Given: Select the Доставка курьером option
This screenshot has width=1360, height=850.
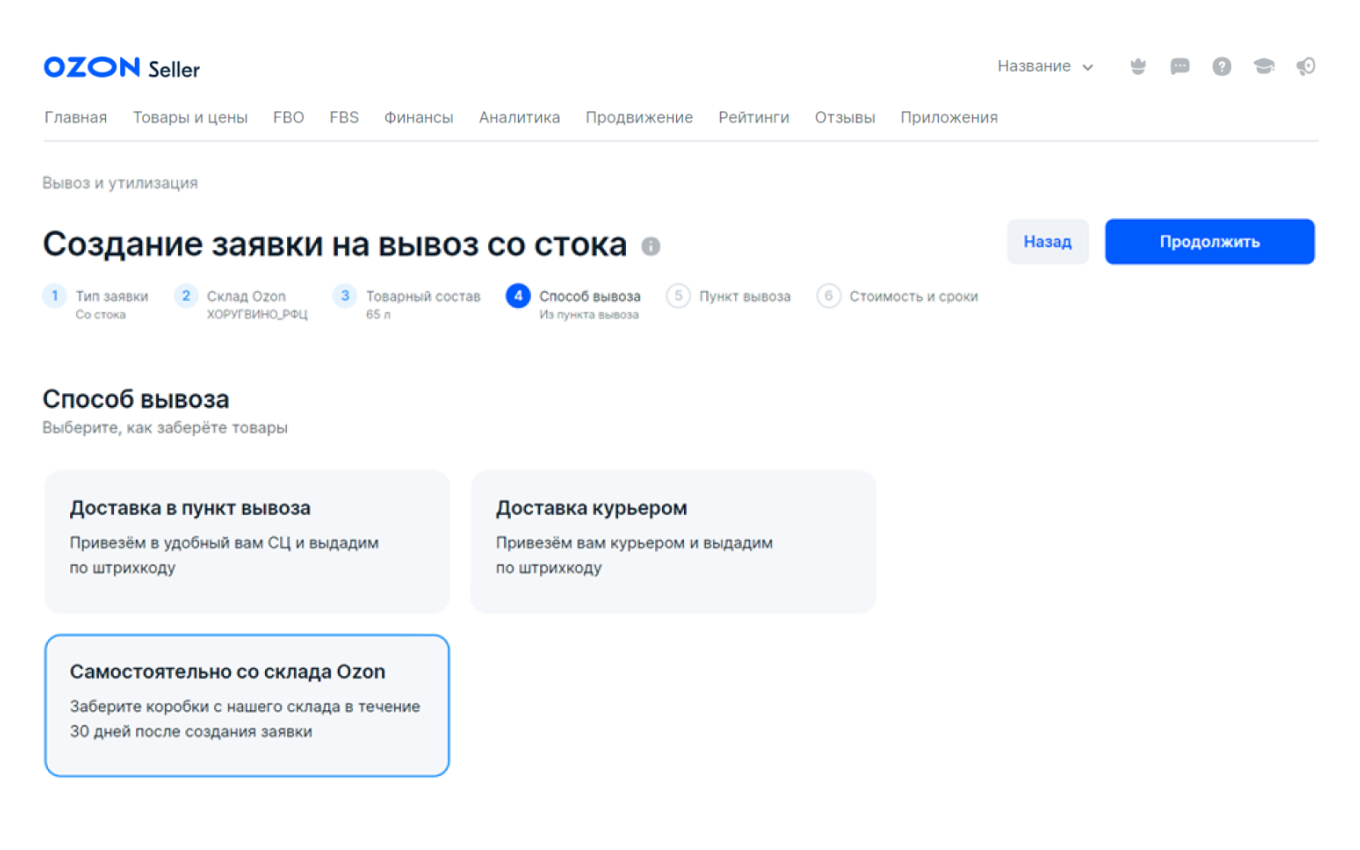Looking at the screenshot, I should 673,540.
